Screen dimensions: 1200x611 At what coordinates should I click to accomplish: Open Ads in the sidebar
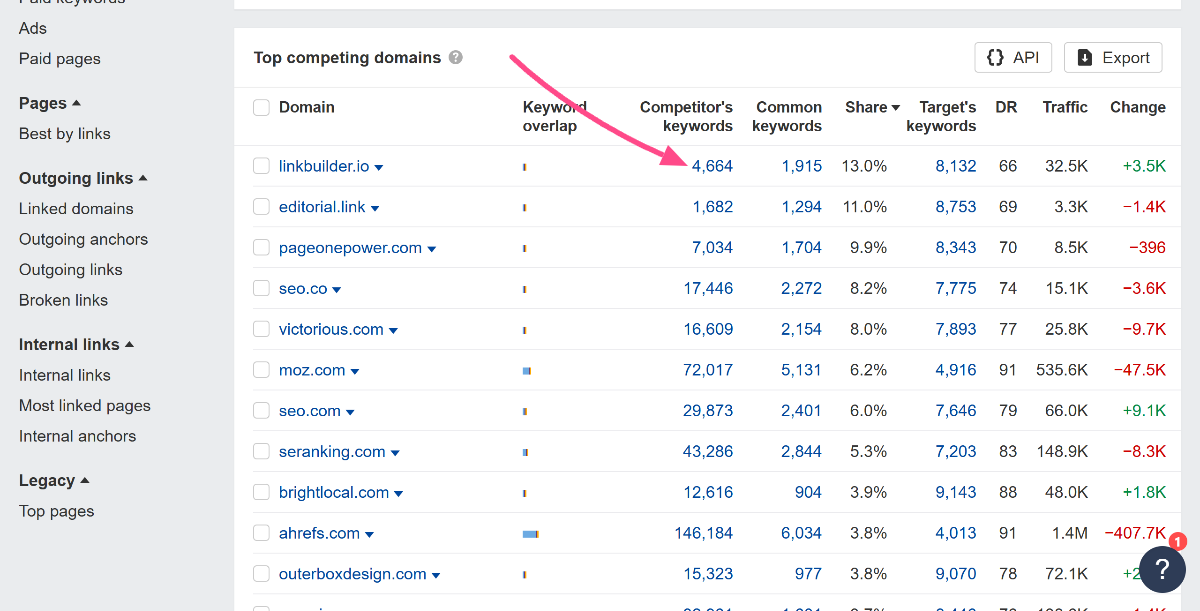(33, 28)
